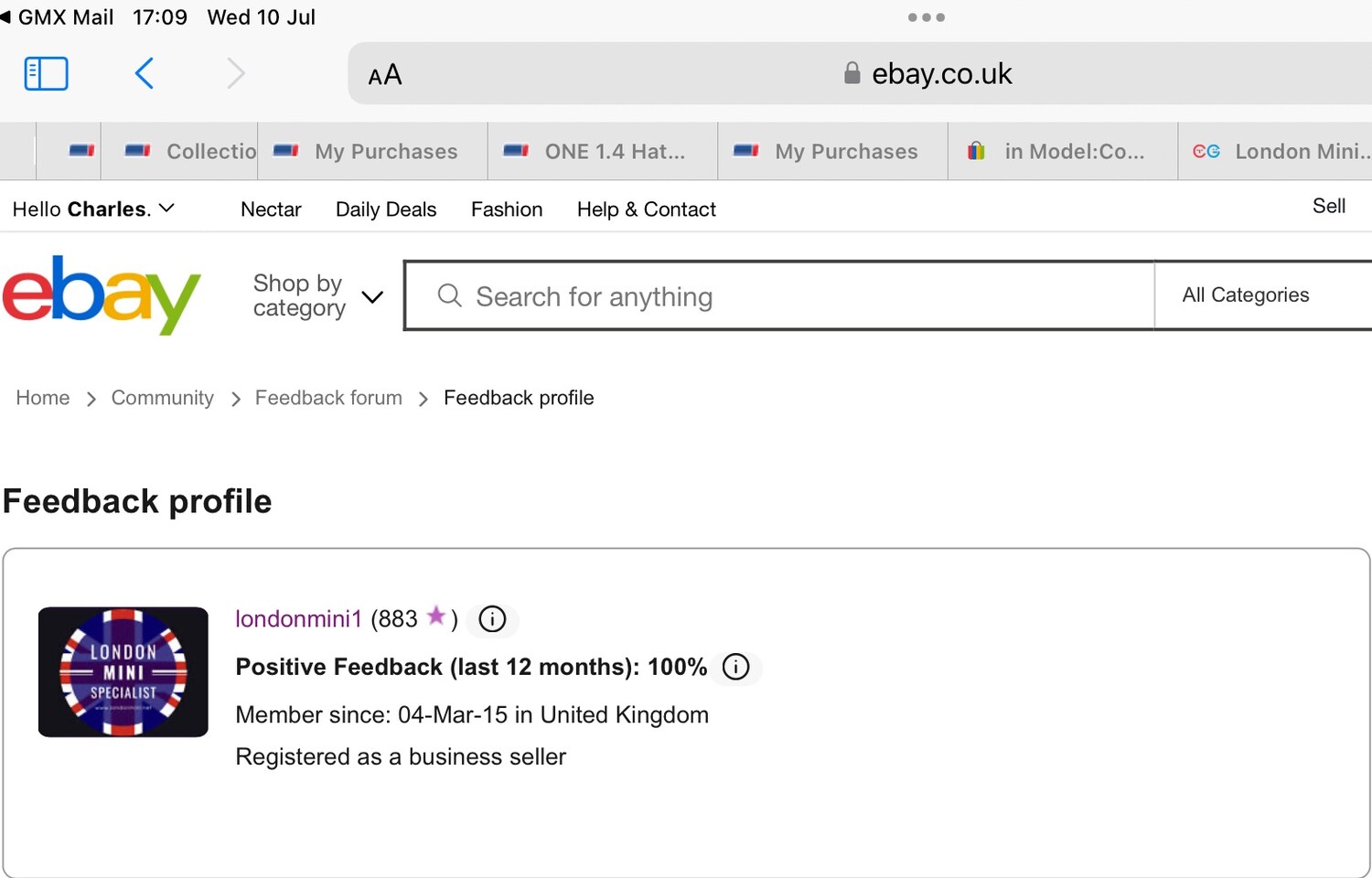Open the All Categories dropdown
This screenshot has height=878, width=1372.
(1263, 294)
